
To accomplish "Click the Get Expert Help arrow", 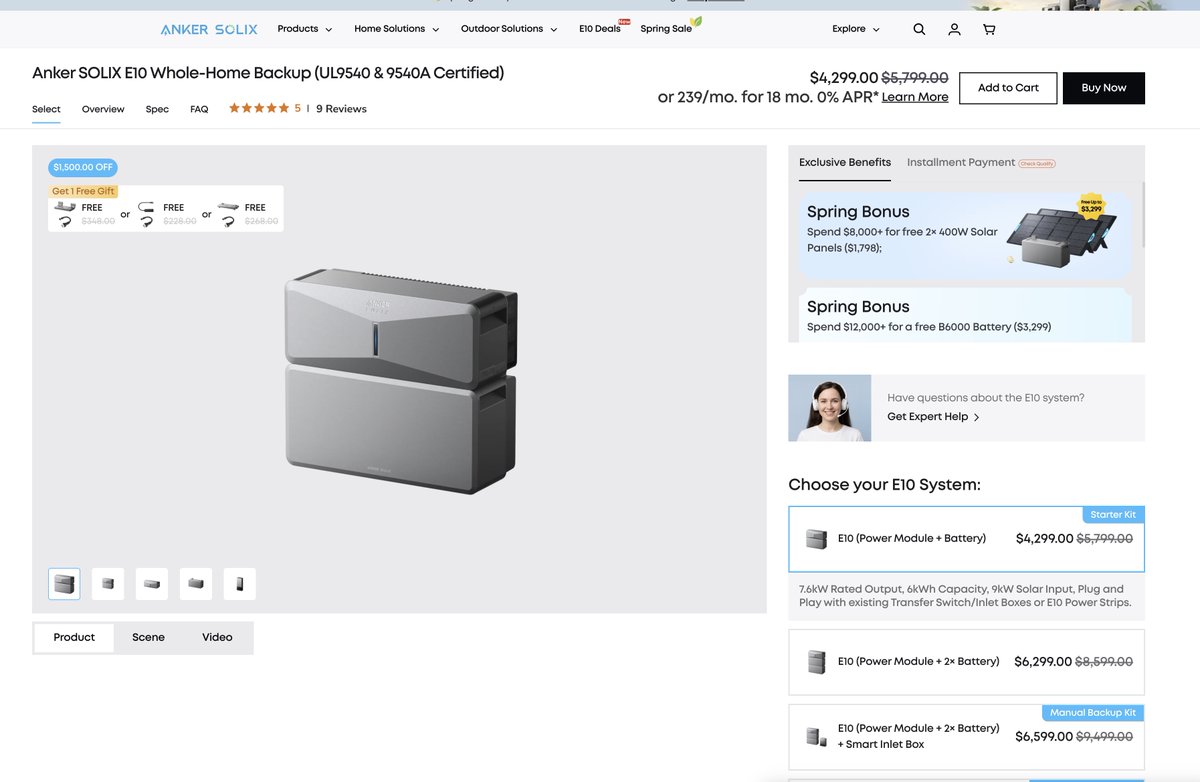I will (977, 417).
